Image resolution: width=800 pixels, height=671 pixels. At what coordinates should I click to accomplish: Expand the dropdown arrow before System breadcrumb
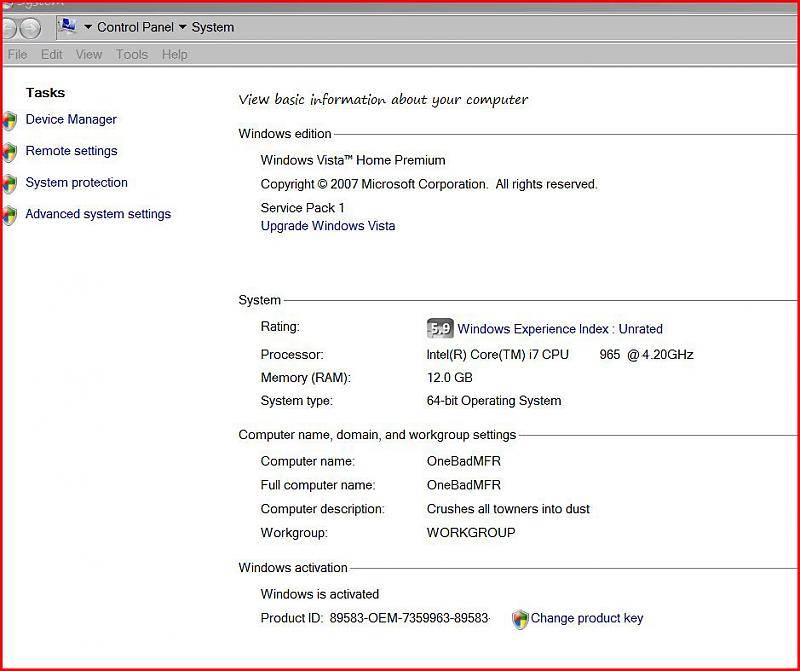click(182, 27)
